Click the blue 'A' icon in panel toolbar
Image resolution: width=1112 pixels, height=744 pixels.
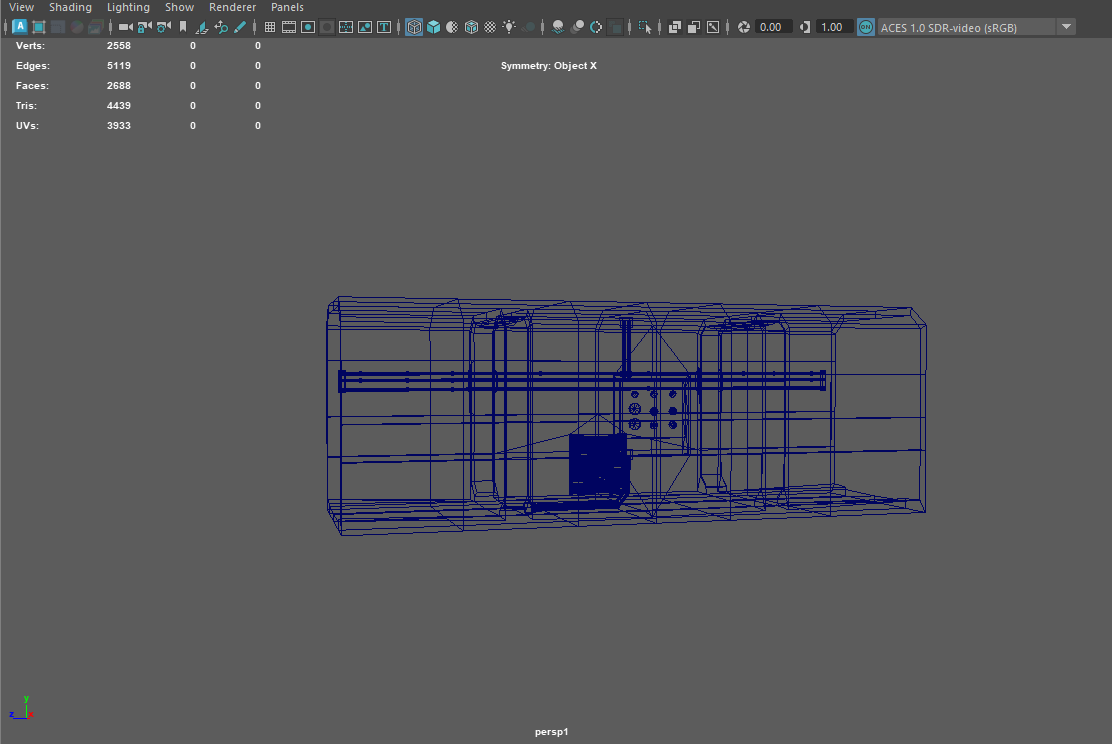(x=20, y=27)
